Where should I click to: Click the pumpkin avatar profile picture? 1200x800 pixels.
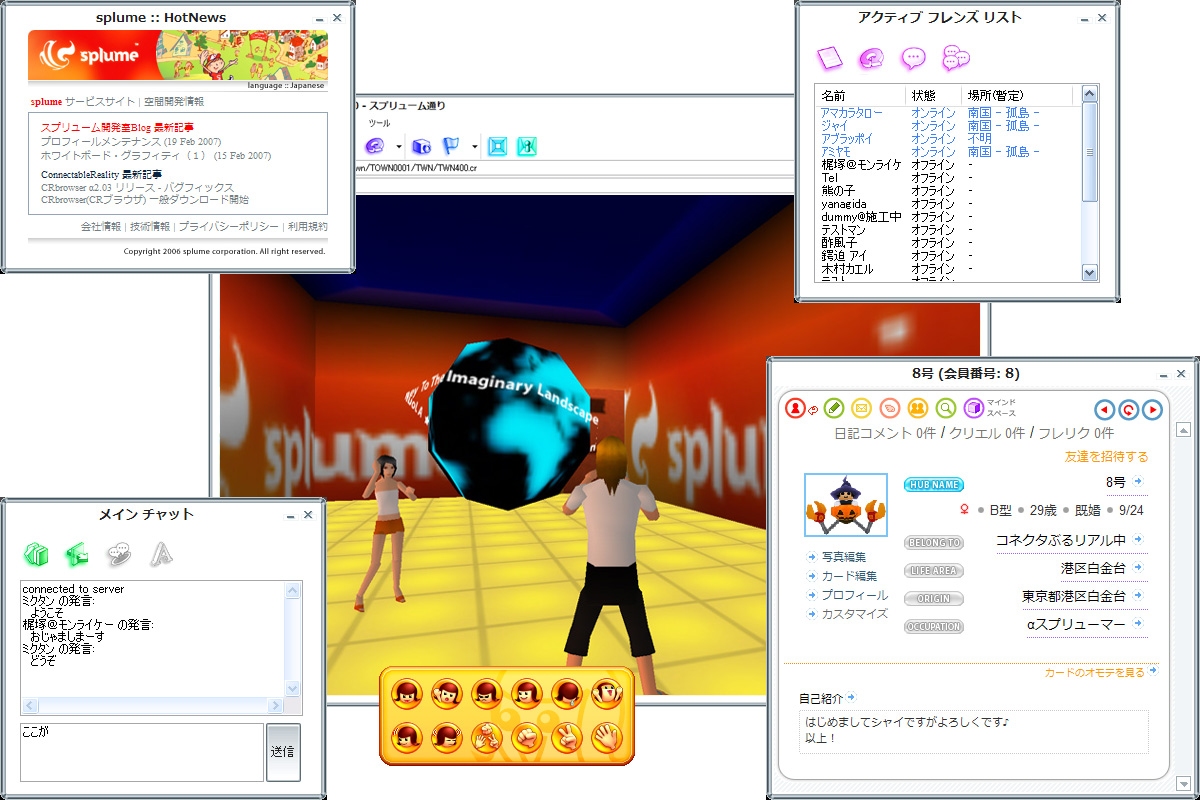[x=845, y=505]
